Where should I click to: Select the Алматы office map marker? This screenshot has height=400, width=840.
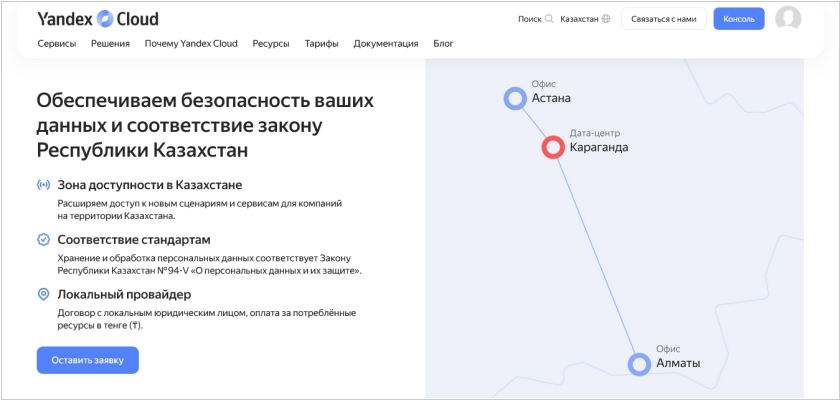tap(639, 364)
